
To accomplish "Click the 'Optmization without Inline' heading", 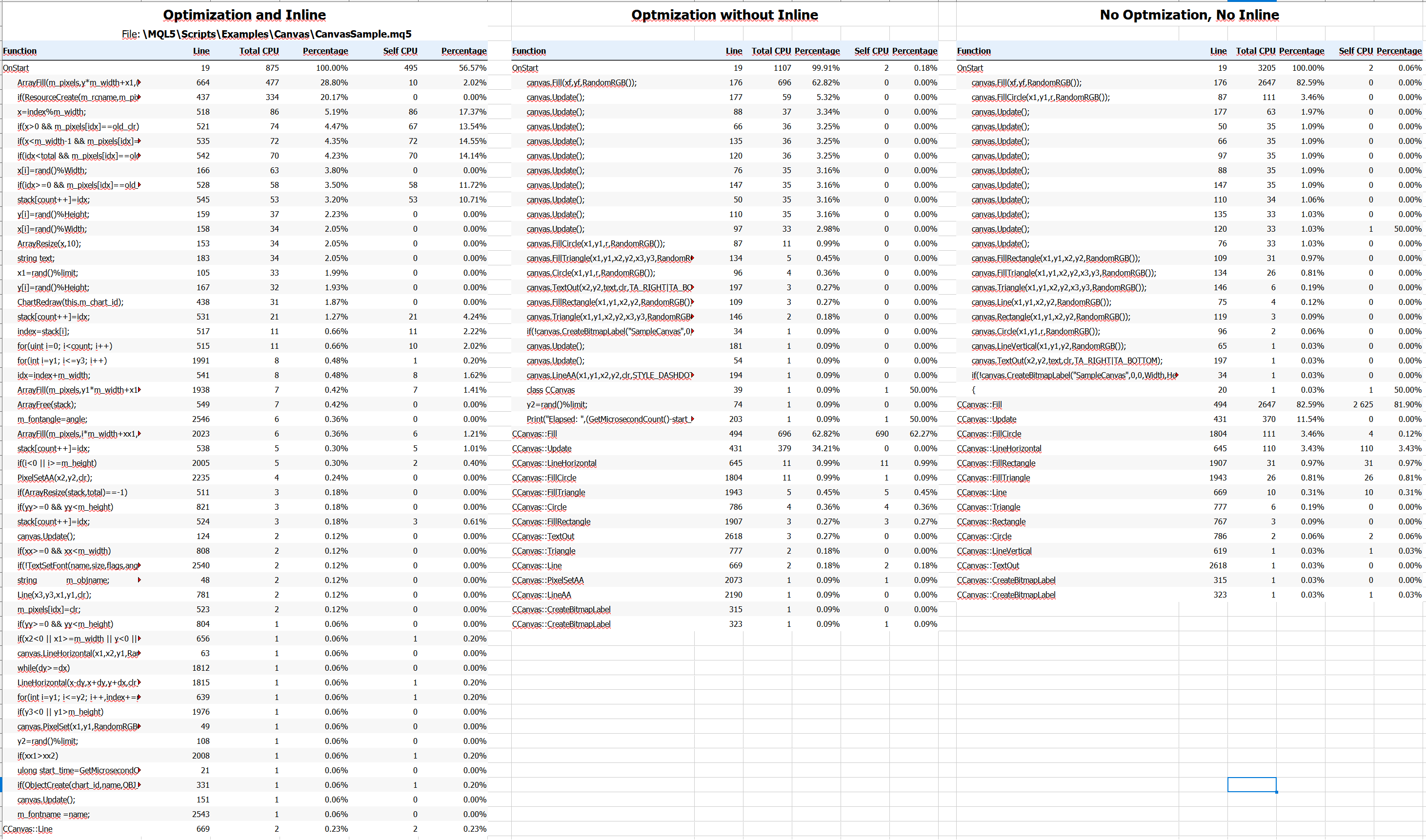I will 724,15.
